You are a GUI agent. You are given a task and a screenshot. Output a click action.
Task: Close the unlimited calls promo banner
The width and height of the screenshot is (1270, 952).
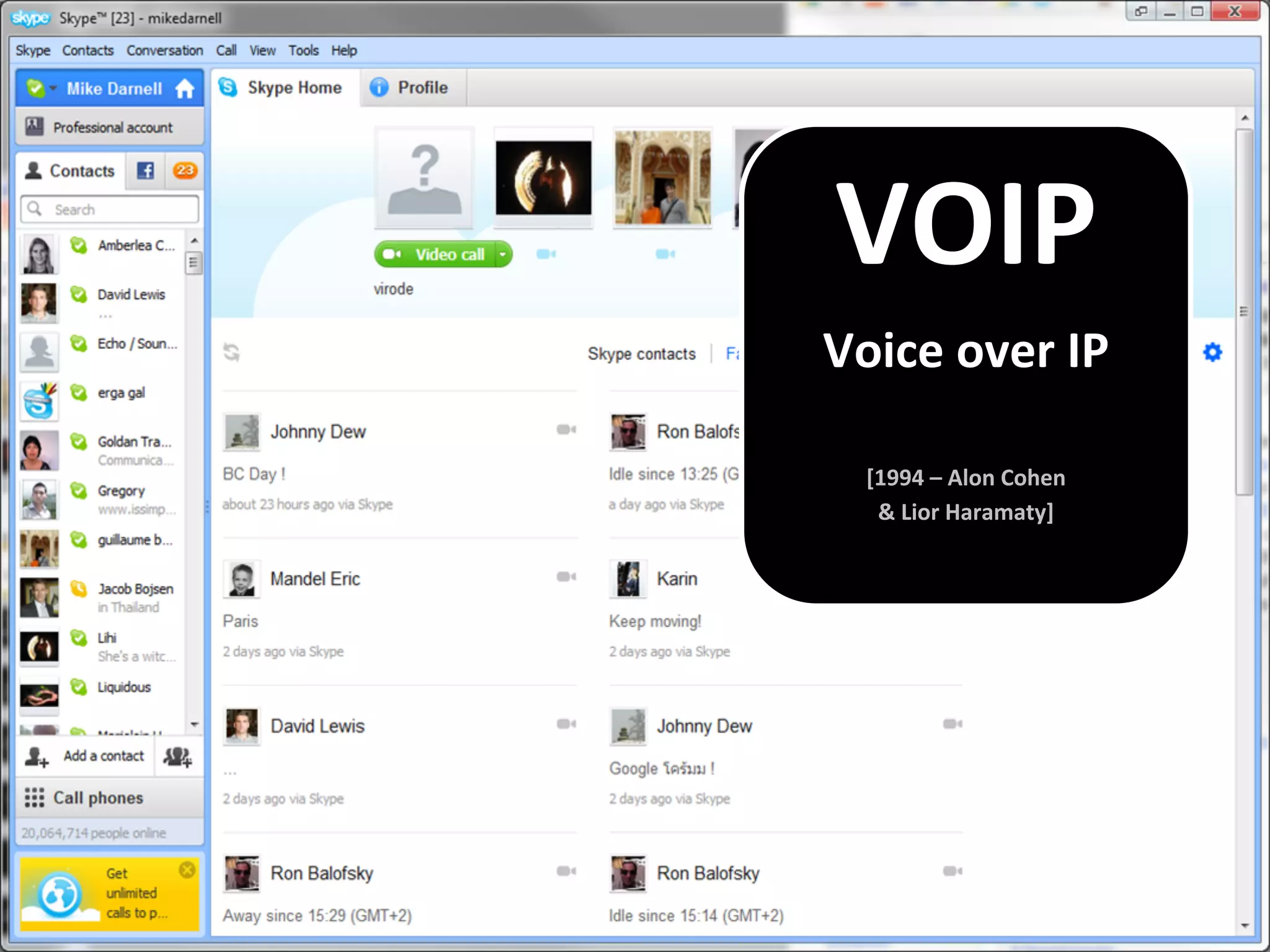coord(187,870)
